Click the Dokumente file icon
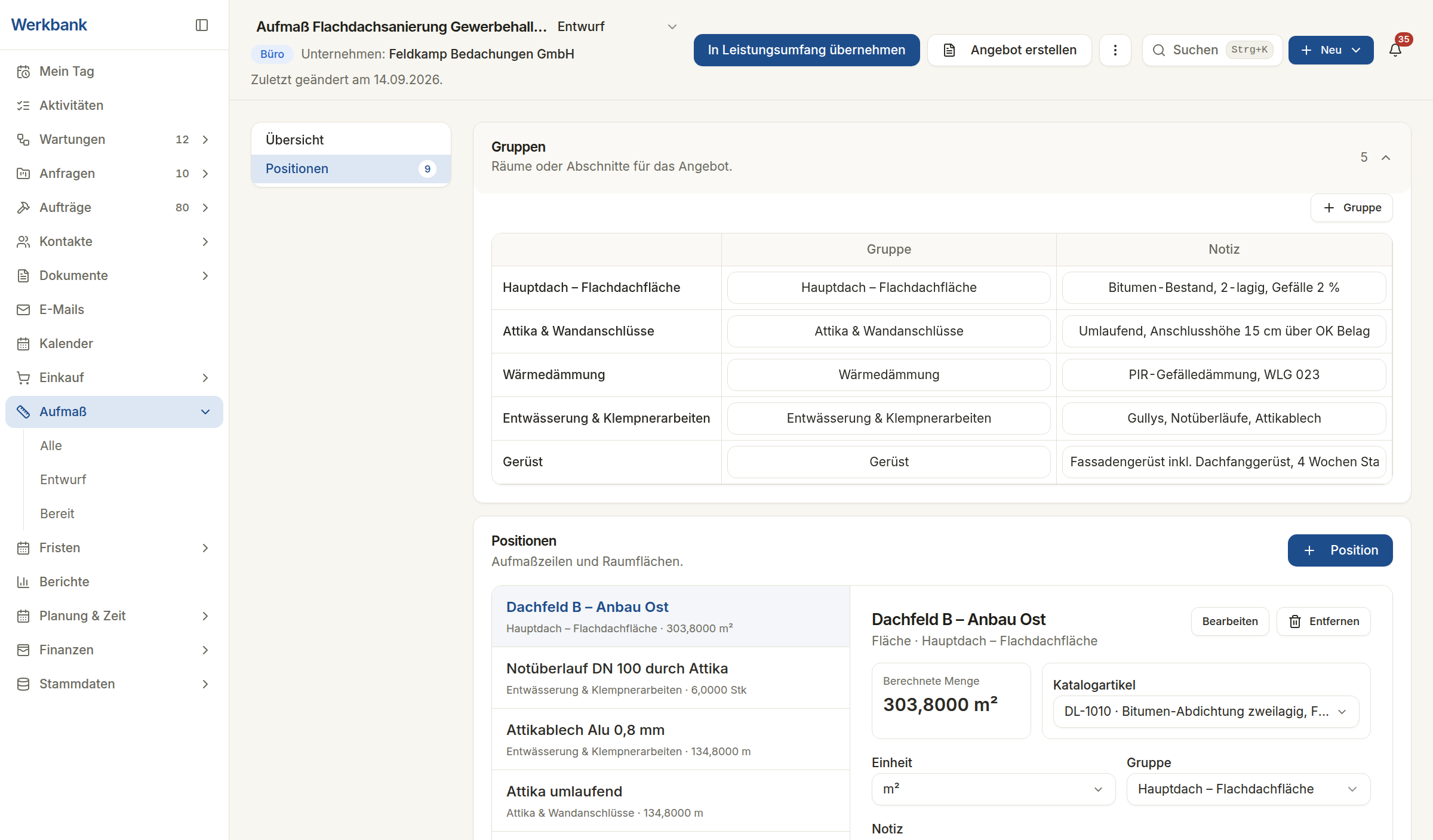This screenshot has width=1433, height=840. pos(23,276)
